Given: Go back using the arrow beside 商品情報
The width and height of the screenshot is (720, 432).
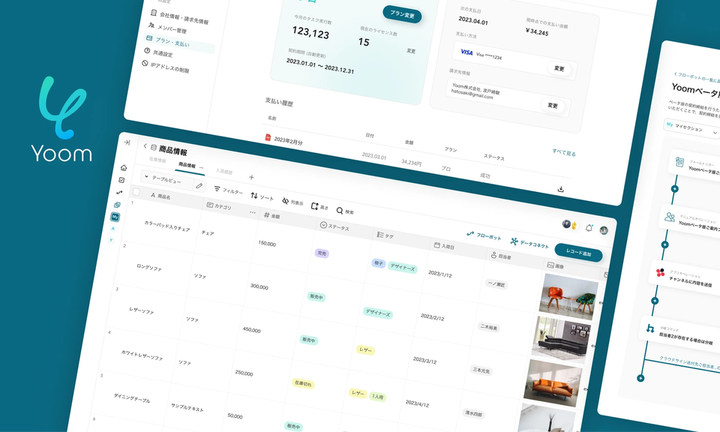Looking at the screenshot, I should (x=145, y=146).
